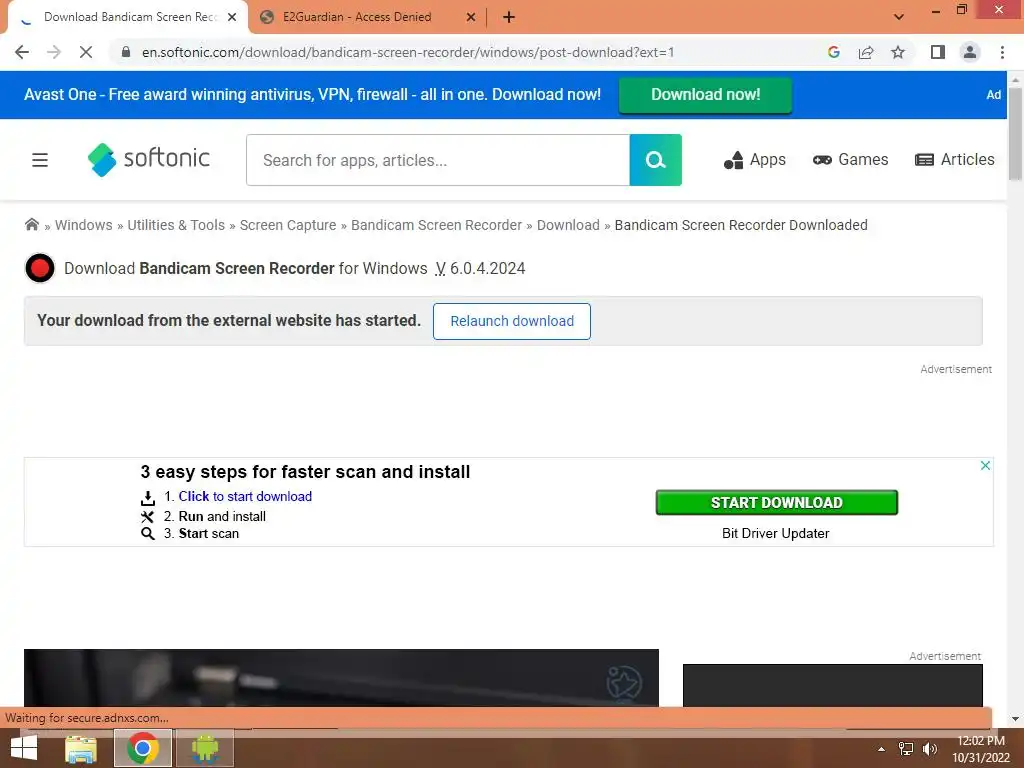Open Utilities & Tools breadcrumb link
Image resolution: width=1024 pixels, height=768 pixels.
(x=176, y=225)
